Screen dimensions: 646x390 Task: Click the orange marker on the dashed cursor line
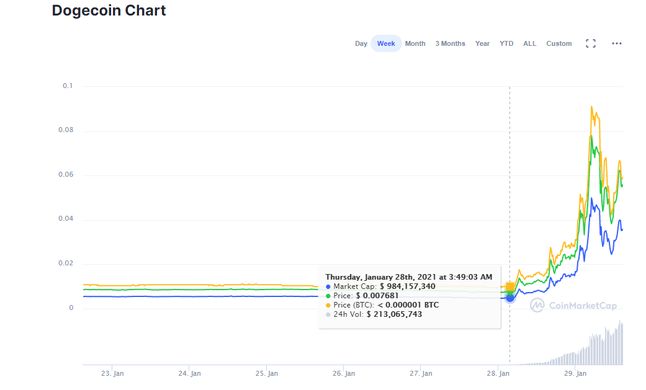click(510, 287)
